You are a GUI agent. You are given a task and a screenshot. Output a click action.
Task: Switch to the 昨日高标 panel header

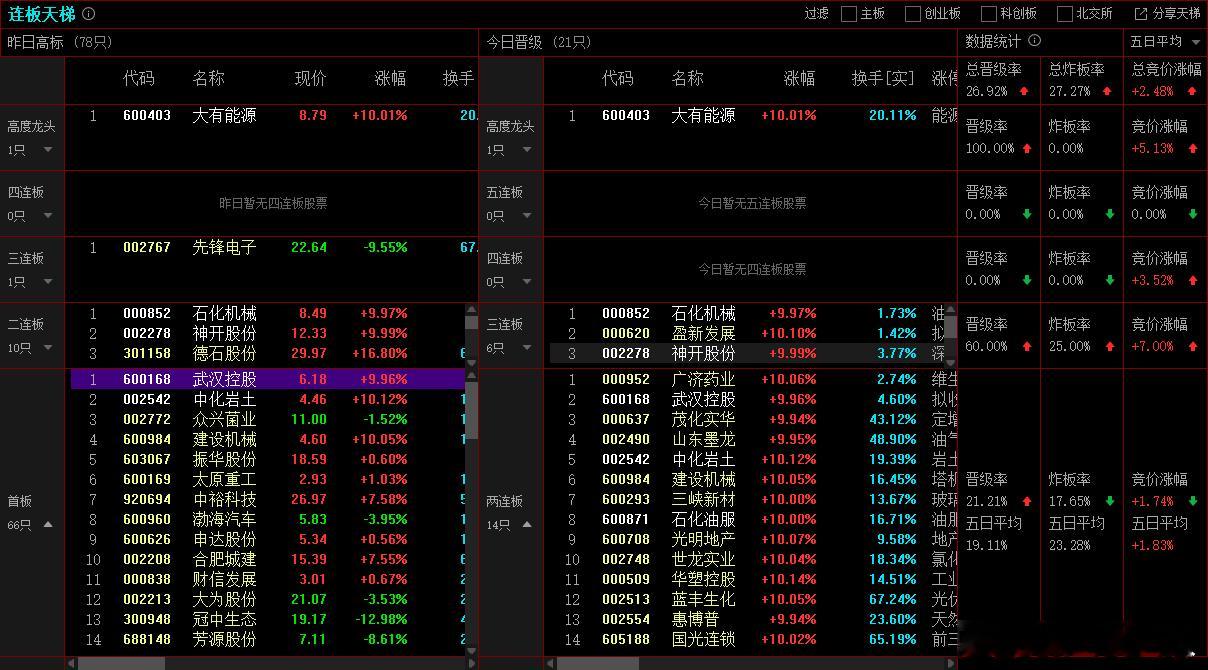[x=33, y=43]
